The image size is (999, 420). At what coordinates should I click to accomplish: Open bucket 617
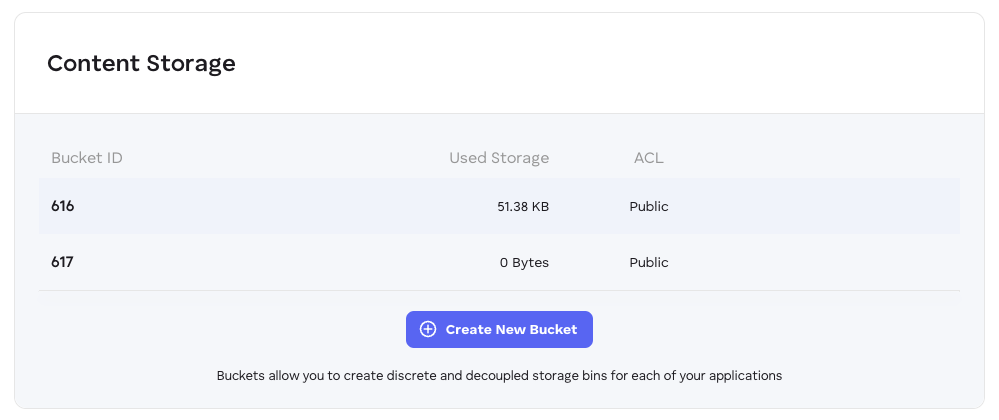coord(63,262)
